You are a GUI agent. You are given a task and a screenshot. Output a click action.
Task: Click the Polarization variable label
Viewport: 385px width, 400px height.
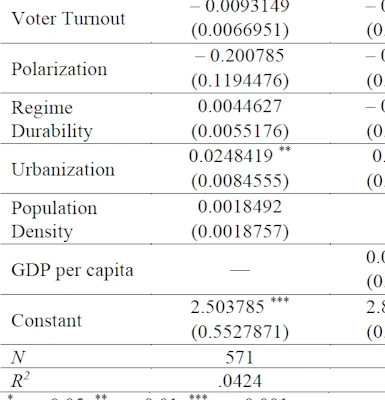pyautogui.click(x=59, y=69)
